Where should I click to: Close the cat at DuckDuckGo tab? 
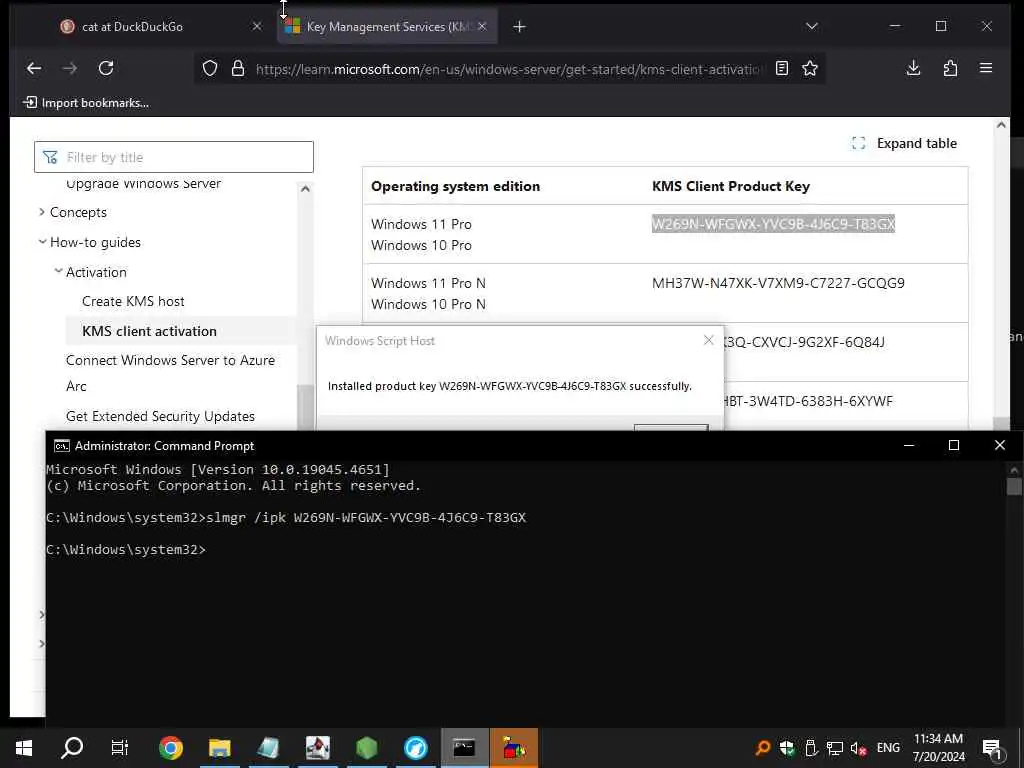(257, 26)
